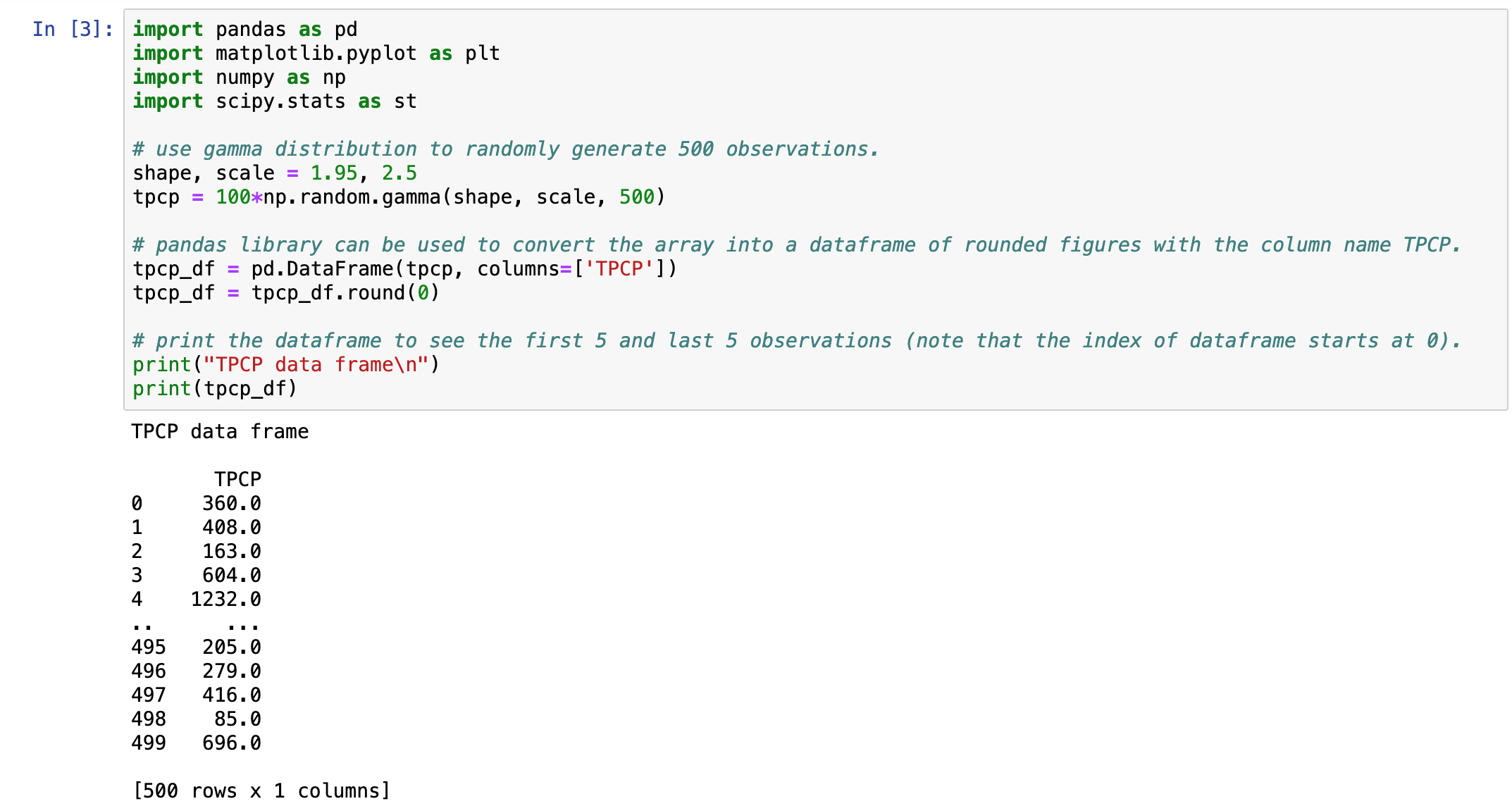Click the line 'tpcp_df = tpcp_df.round(0)'
The height and width of the screenshot is (806, 1512).
tap(286, 293)
